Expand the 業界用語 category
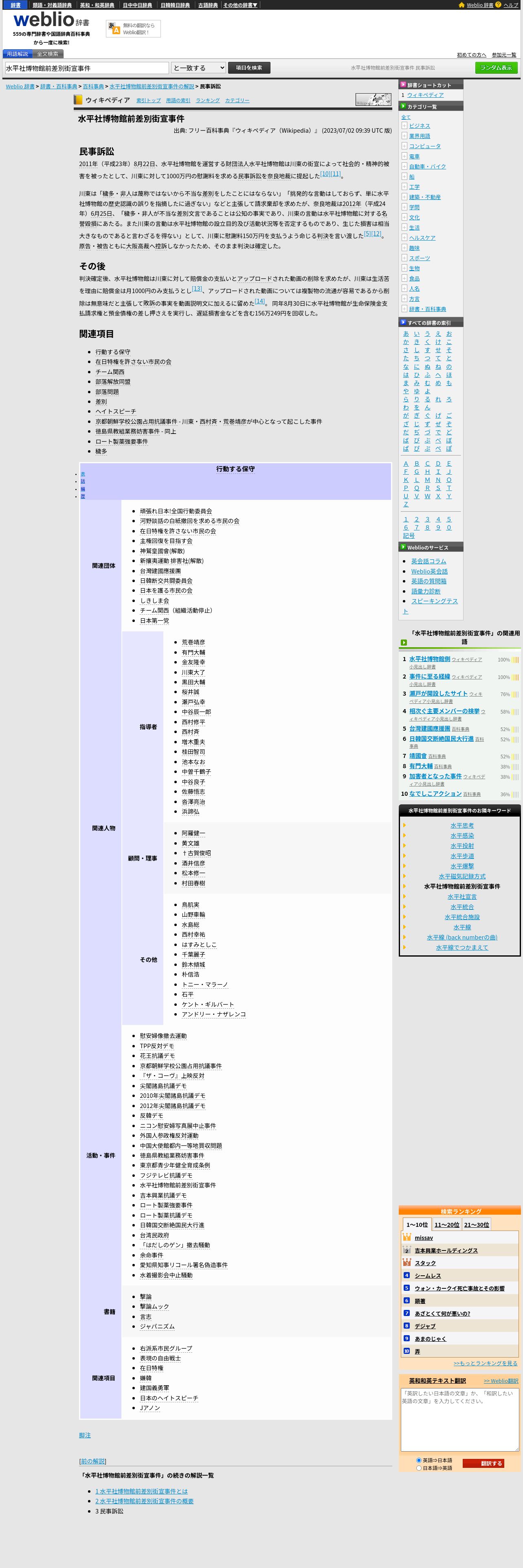Viewport: 523px width, 1568px height. 404,136
